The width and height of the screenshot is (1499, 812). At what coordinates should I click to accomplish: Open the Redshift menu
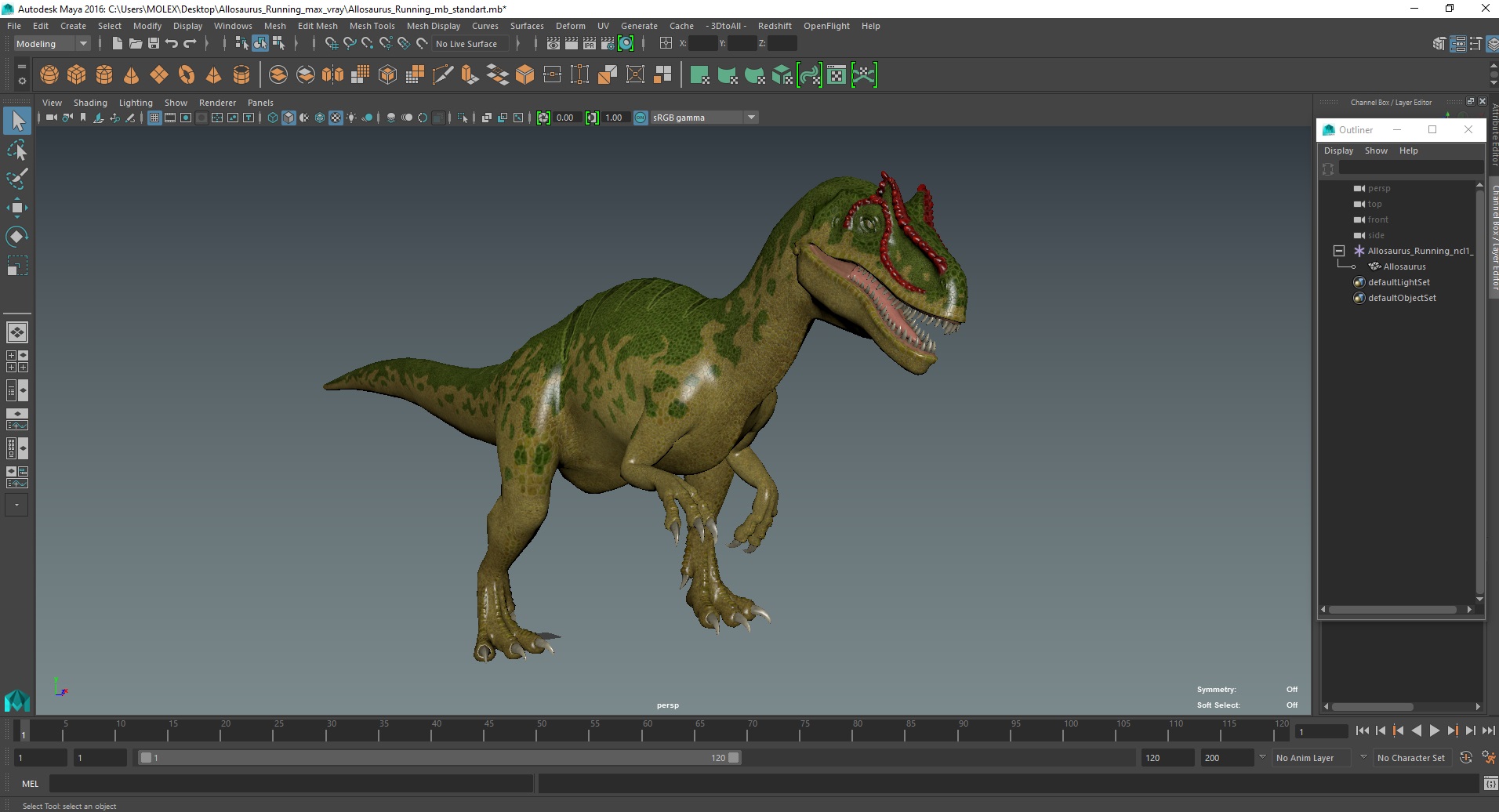pos(775,26)
